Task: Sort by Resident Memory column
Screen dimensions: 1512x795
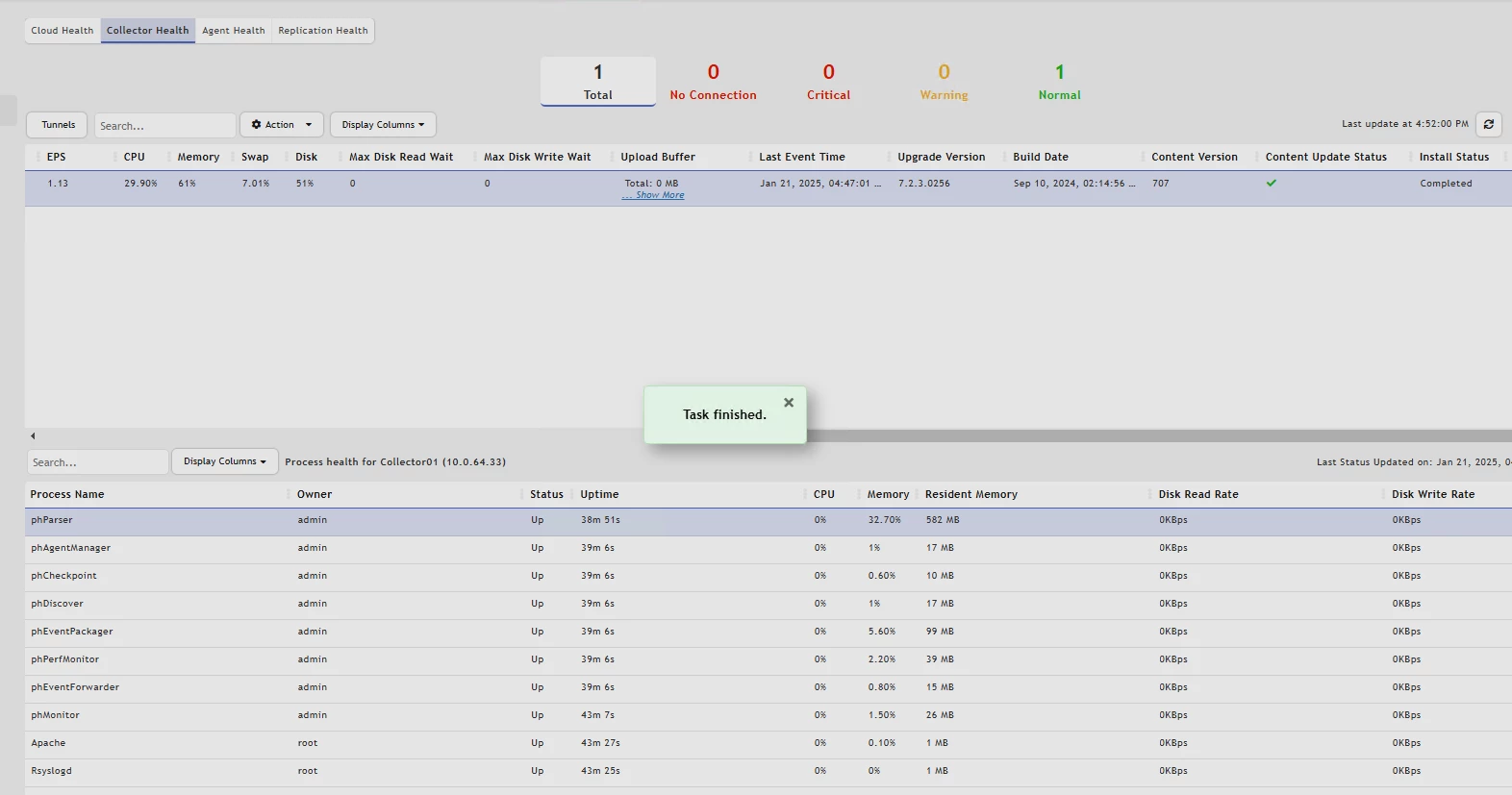Action: [x=971, y=494]
